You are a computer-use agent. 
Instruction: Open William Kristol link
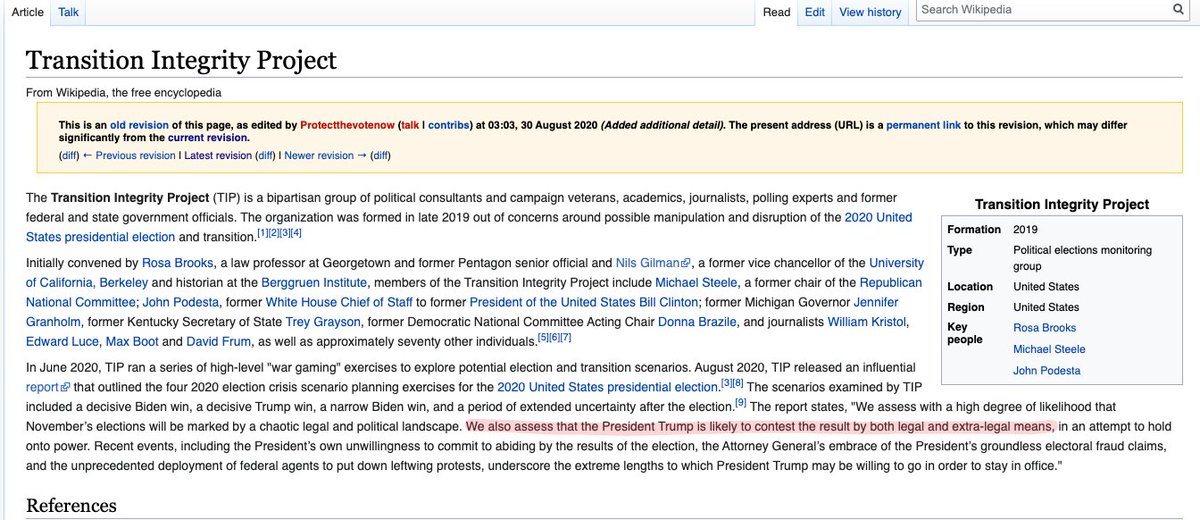point(869,323)
